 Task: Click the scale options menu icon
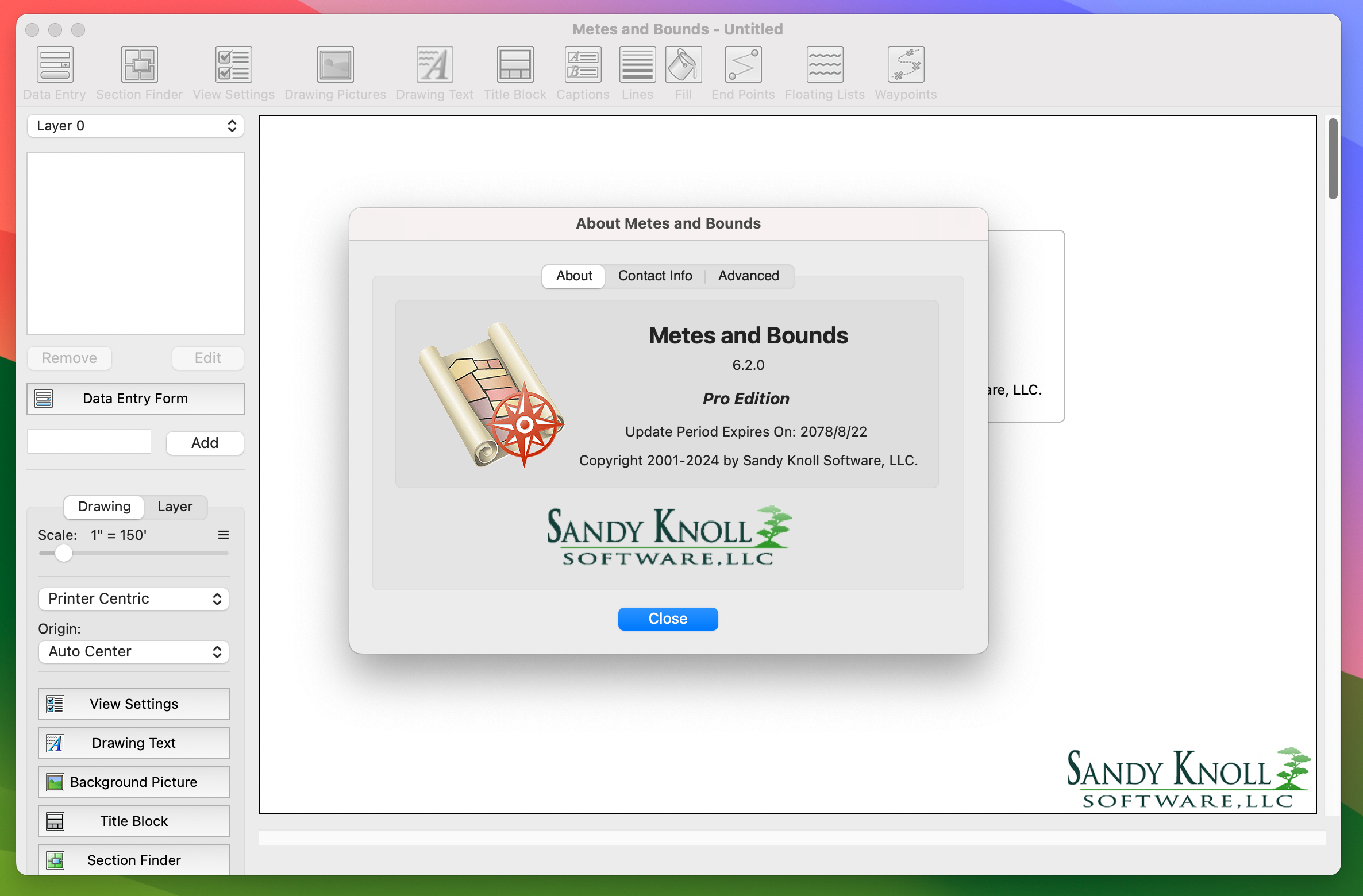pyautogui.click(x=224, y=535)
